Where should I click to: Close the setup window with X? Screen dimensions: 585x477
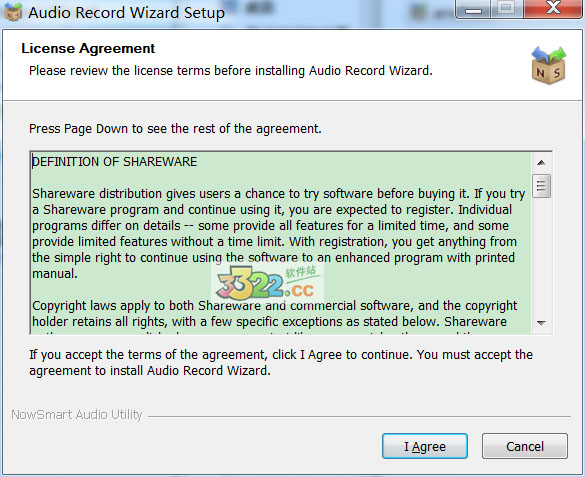click(553, 9)
